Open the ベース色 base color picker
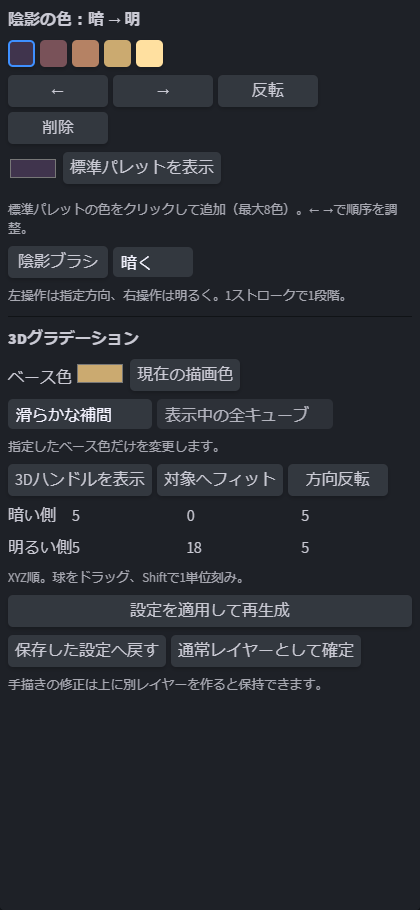This screenshot has width=420, height=910. (100, 374)
